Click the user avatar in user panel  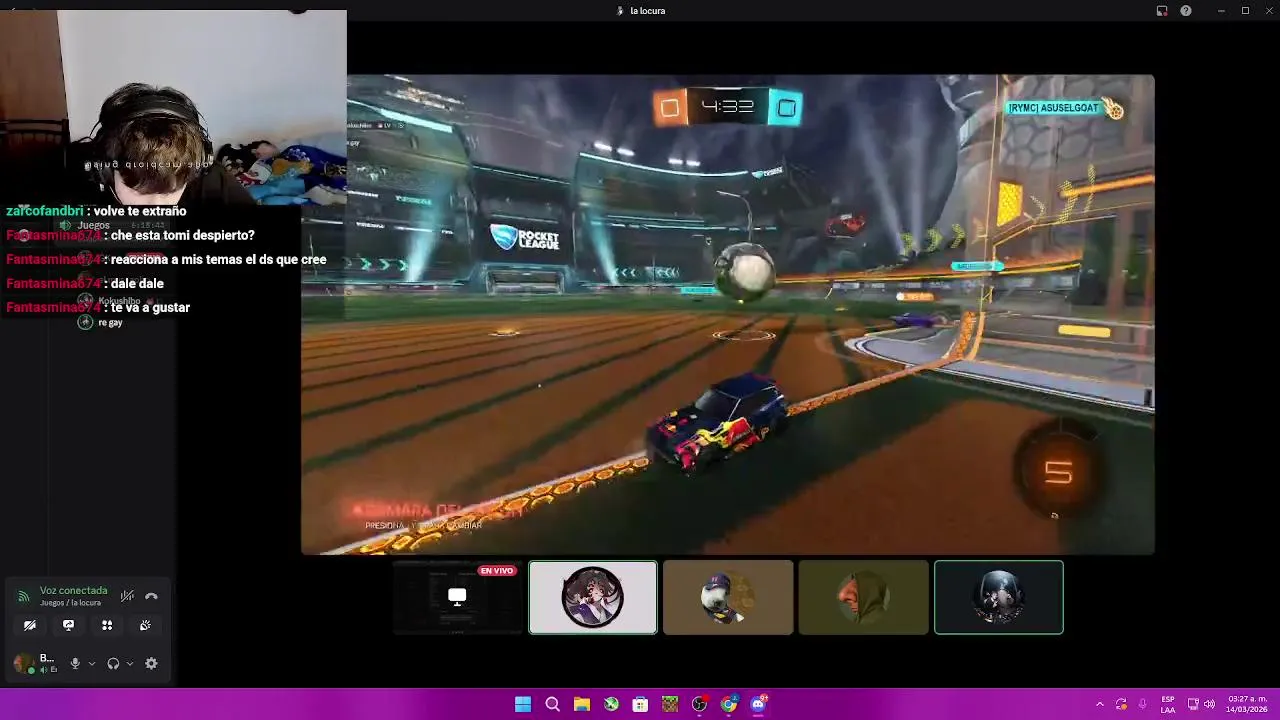click(x=22, y=663)
